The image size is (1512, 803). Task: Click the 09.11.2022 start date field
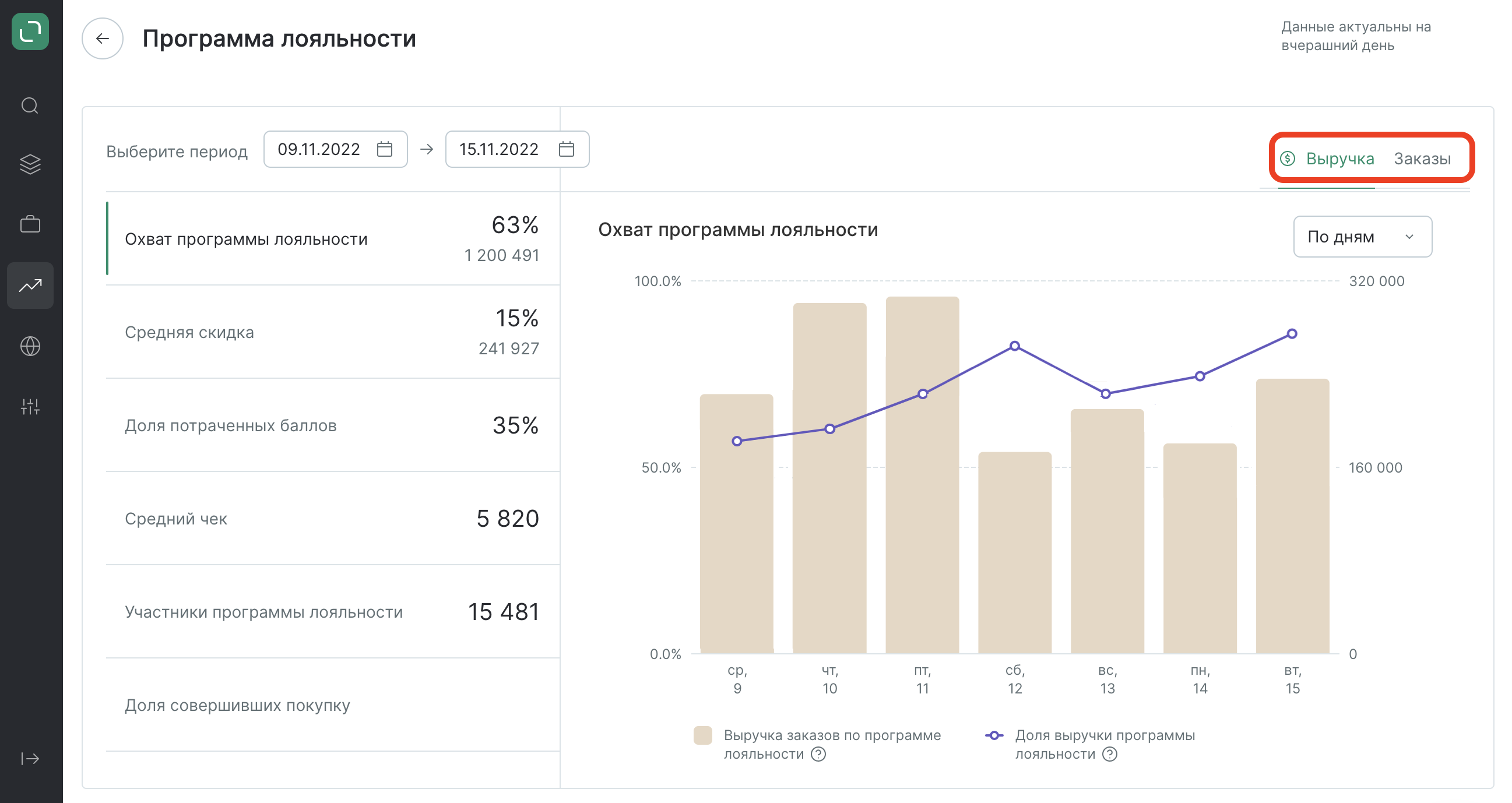[x=336, y=149]
